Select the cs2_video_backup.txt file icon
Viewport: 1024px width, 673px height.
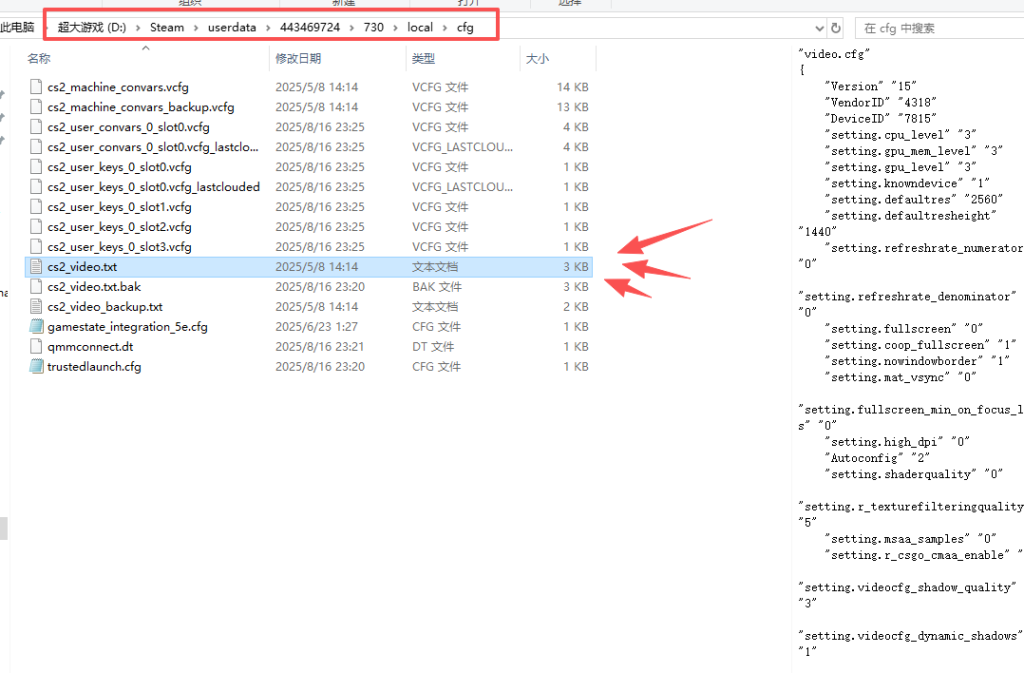point(37,307)
